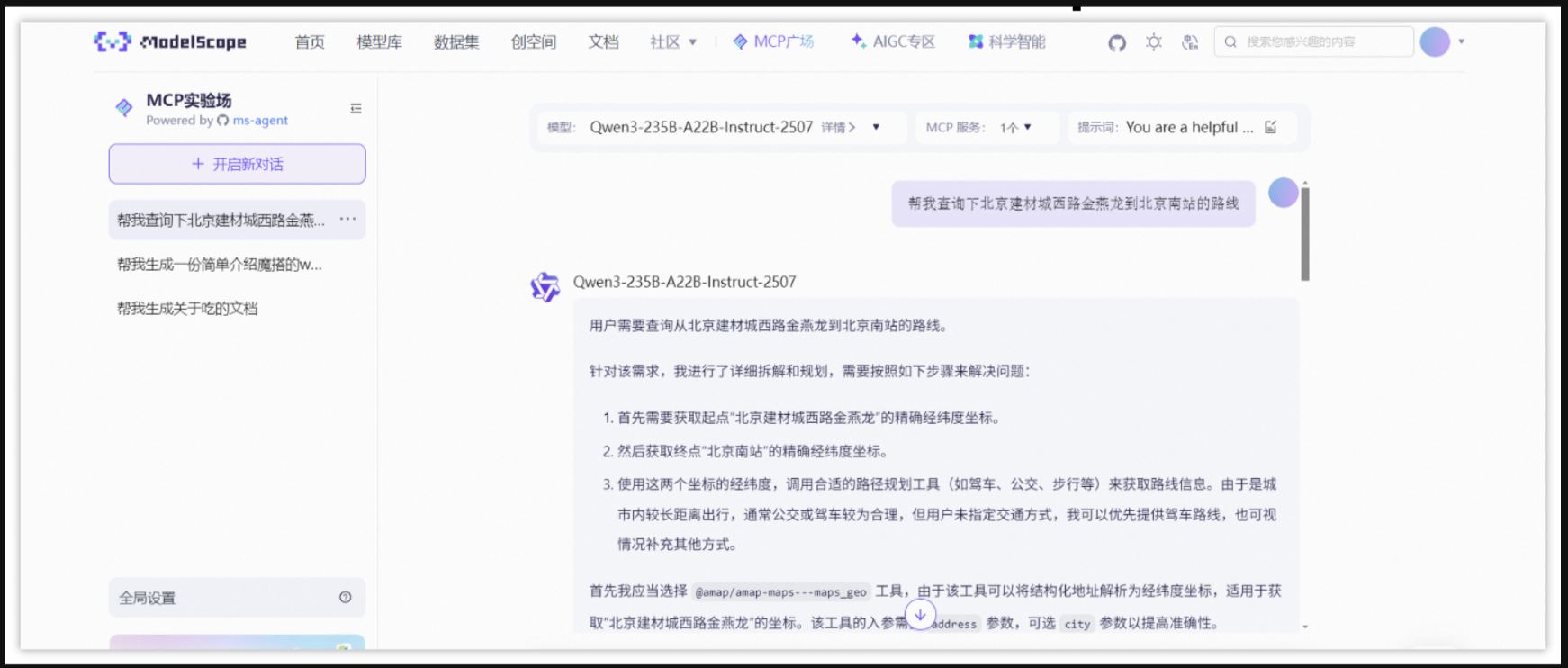Click the 'city' code tag in response
Viewport: 1568px width, 668px height.
point(1077,624)
